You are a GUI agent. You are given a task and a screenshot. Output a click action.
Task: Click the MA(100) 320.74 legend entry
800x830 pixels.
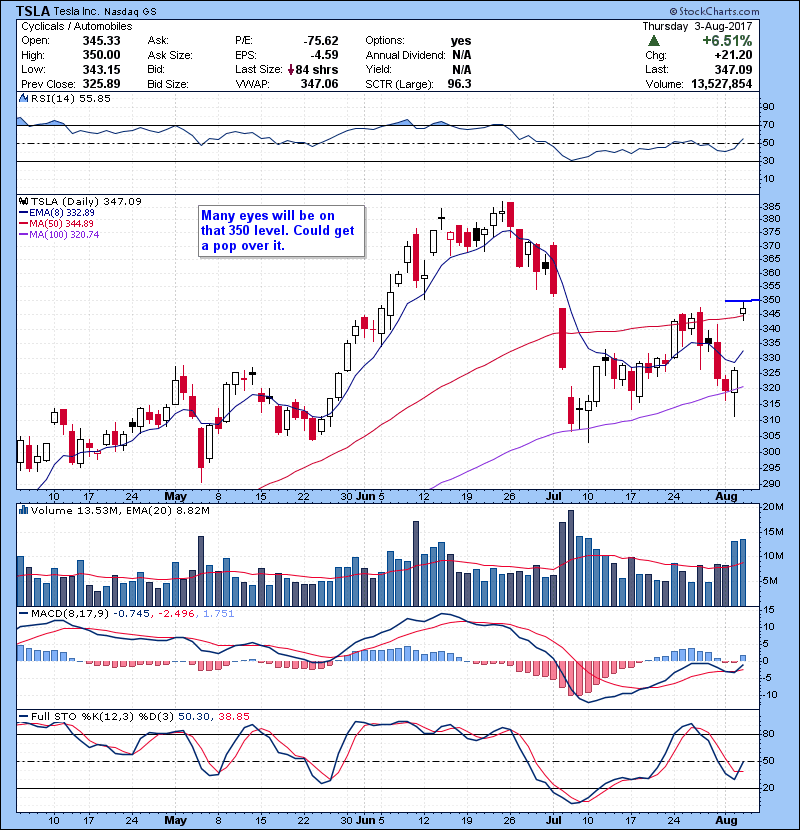[x=64, y=234]
